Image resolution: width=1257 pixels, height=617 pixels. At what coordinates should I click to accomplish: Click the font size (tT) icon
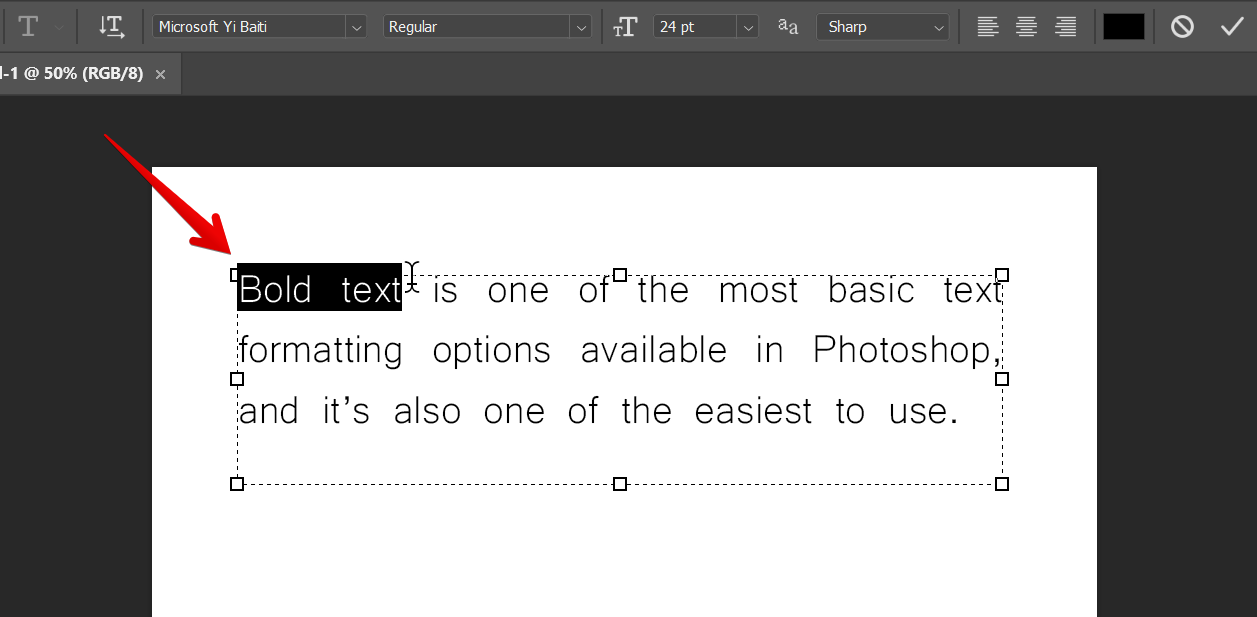625,26
